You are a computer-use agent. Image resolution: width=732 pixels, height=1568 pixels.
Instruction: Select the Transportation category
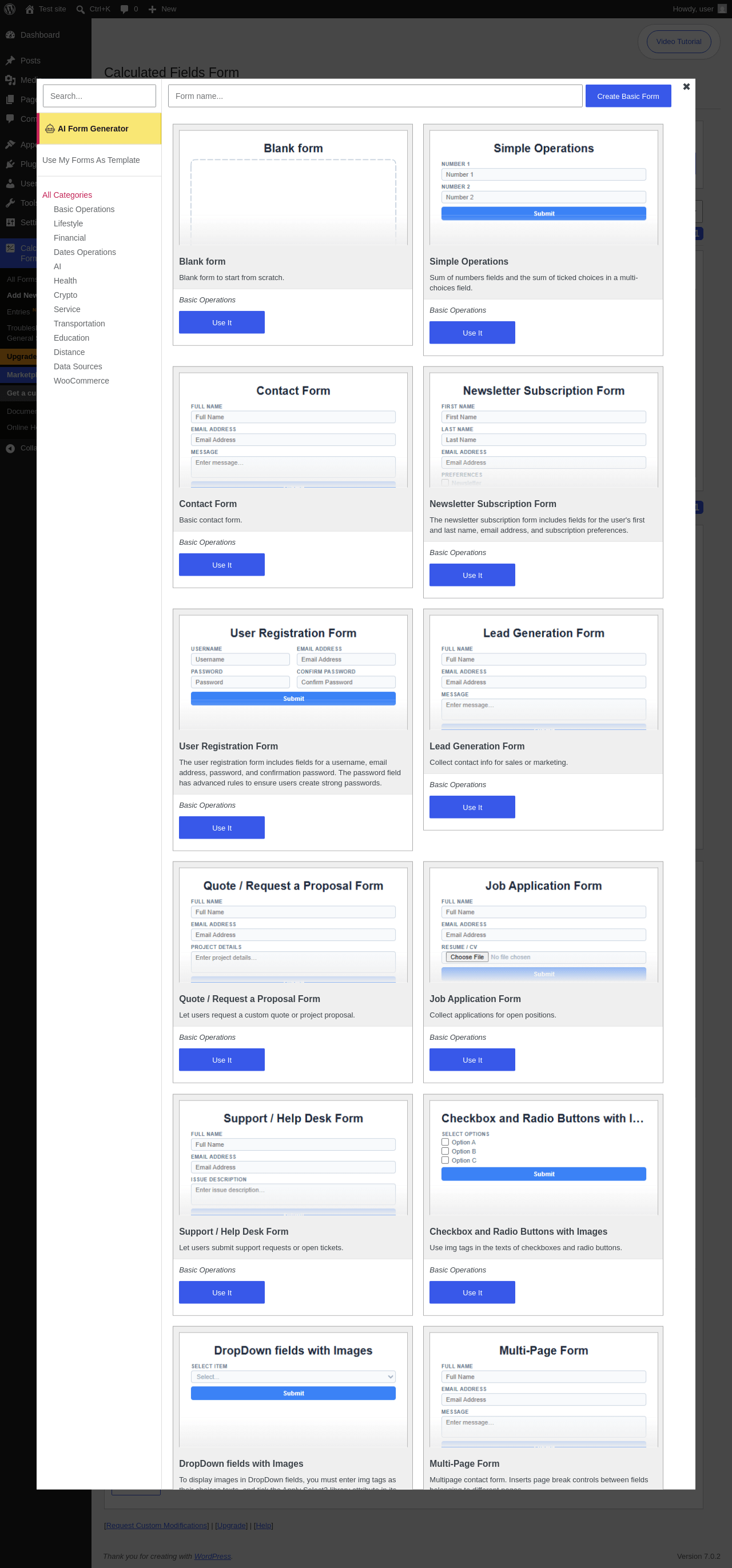(79, 324)
